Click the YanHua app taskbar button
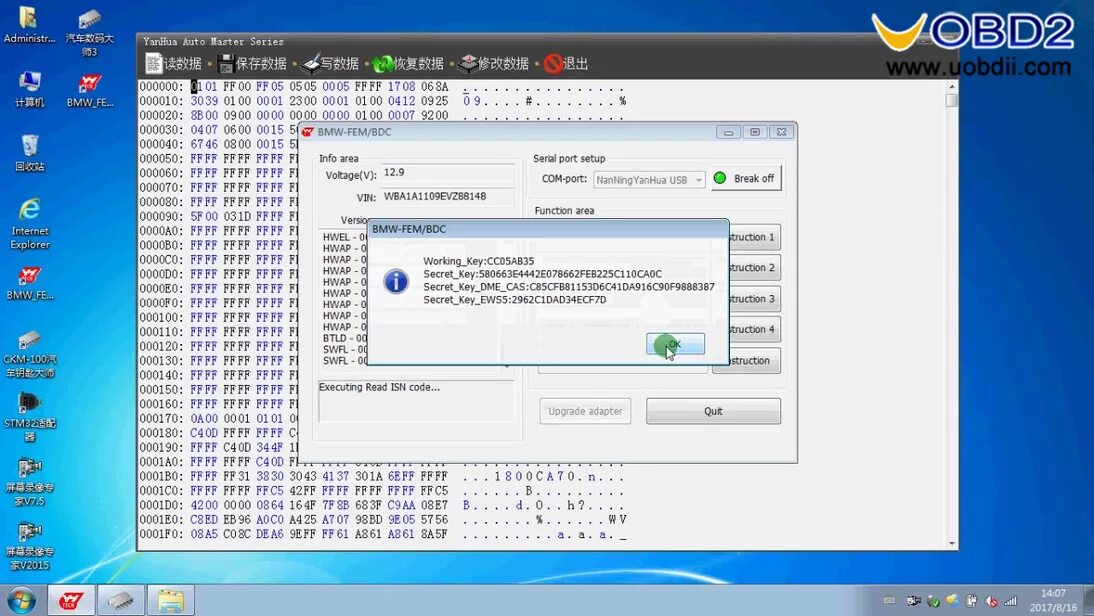This screenshot has width=1094, height=616. pos(71,600)
